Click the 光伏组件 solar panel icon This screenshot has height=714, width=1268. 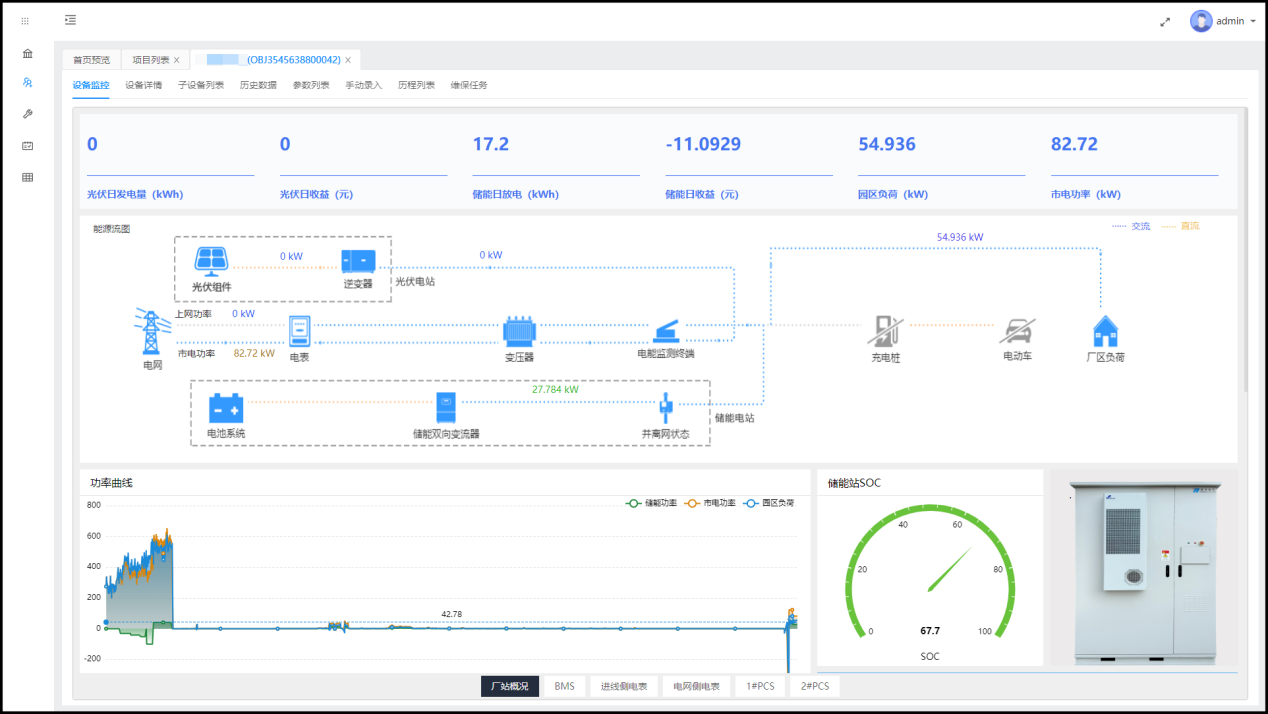click(x=211, y=262)
